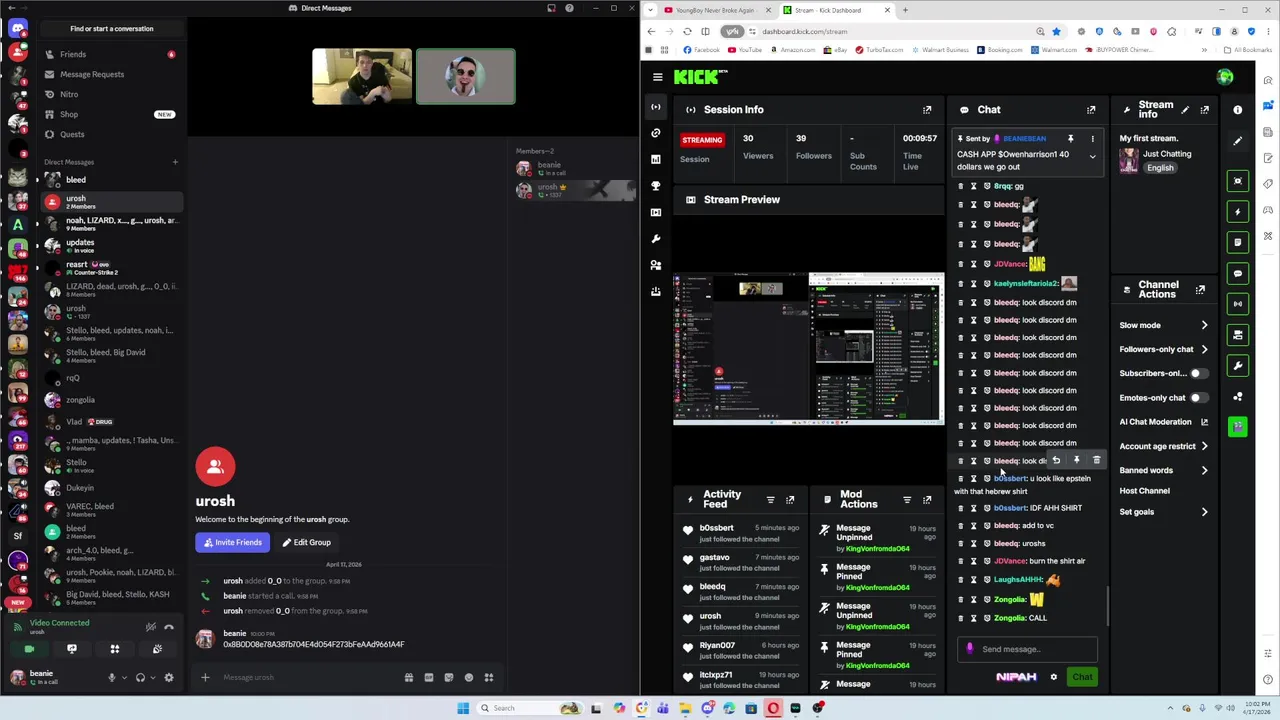The width and height of the screenshot is (1280, 720).
Task: Open pinned message three-dot options
Action: (1092, 139)
